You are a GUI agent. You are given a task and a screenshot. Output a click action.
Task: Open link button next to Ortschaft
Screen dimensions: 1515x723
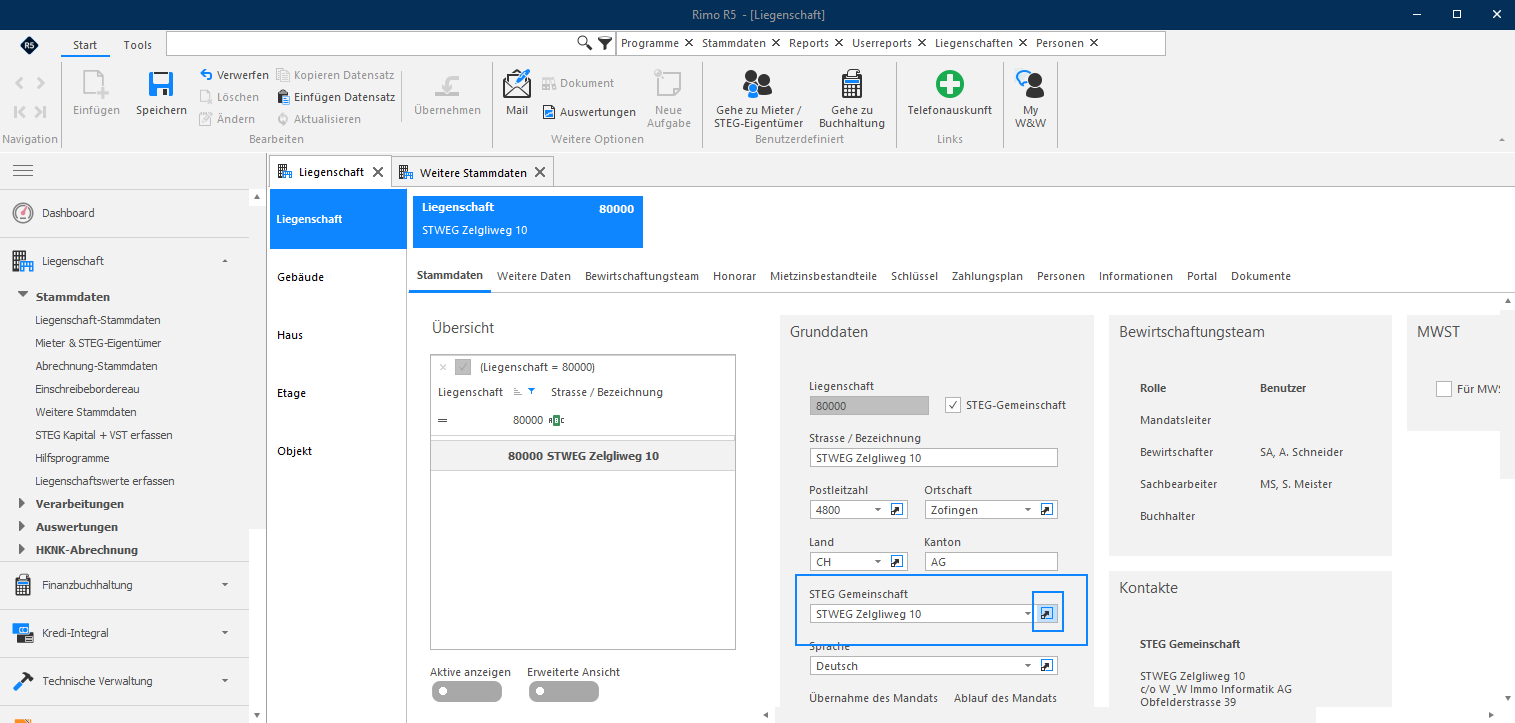(1047, 509)
